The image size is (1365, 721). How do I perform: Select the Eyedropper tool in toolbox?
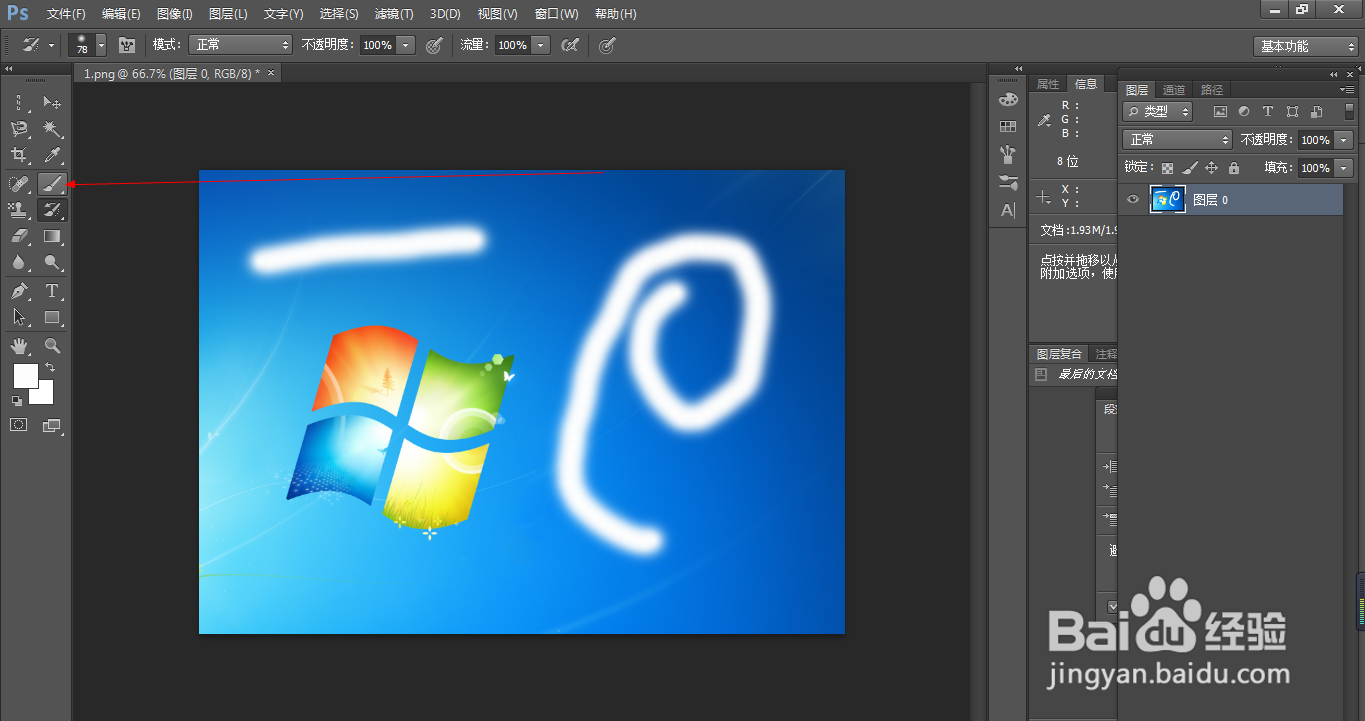pos(52,155)
